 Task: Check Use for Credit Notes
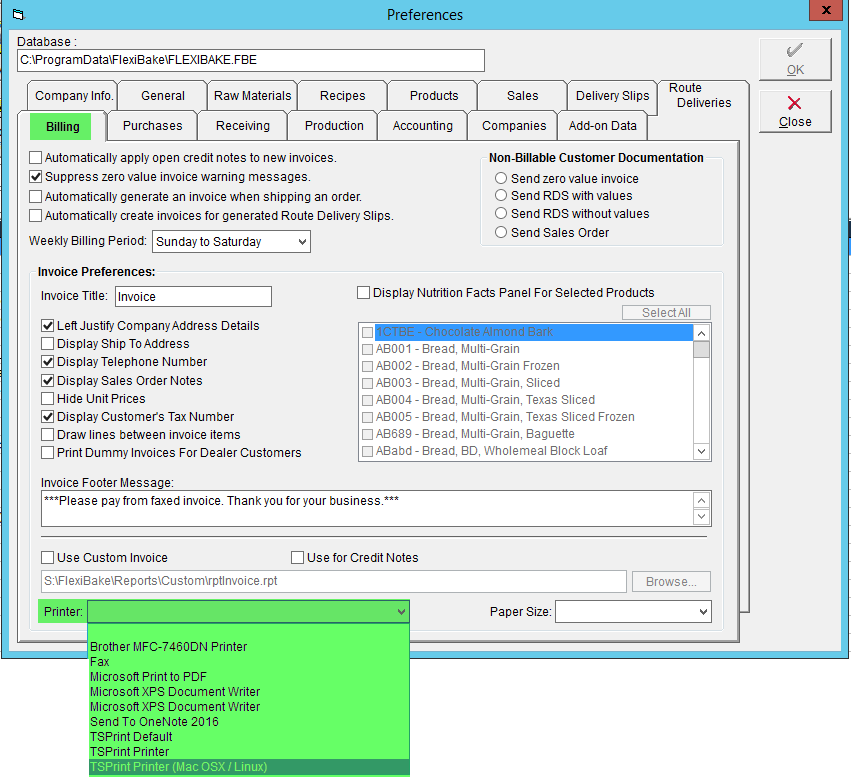click(297, 557)
